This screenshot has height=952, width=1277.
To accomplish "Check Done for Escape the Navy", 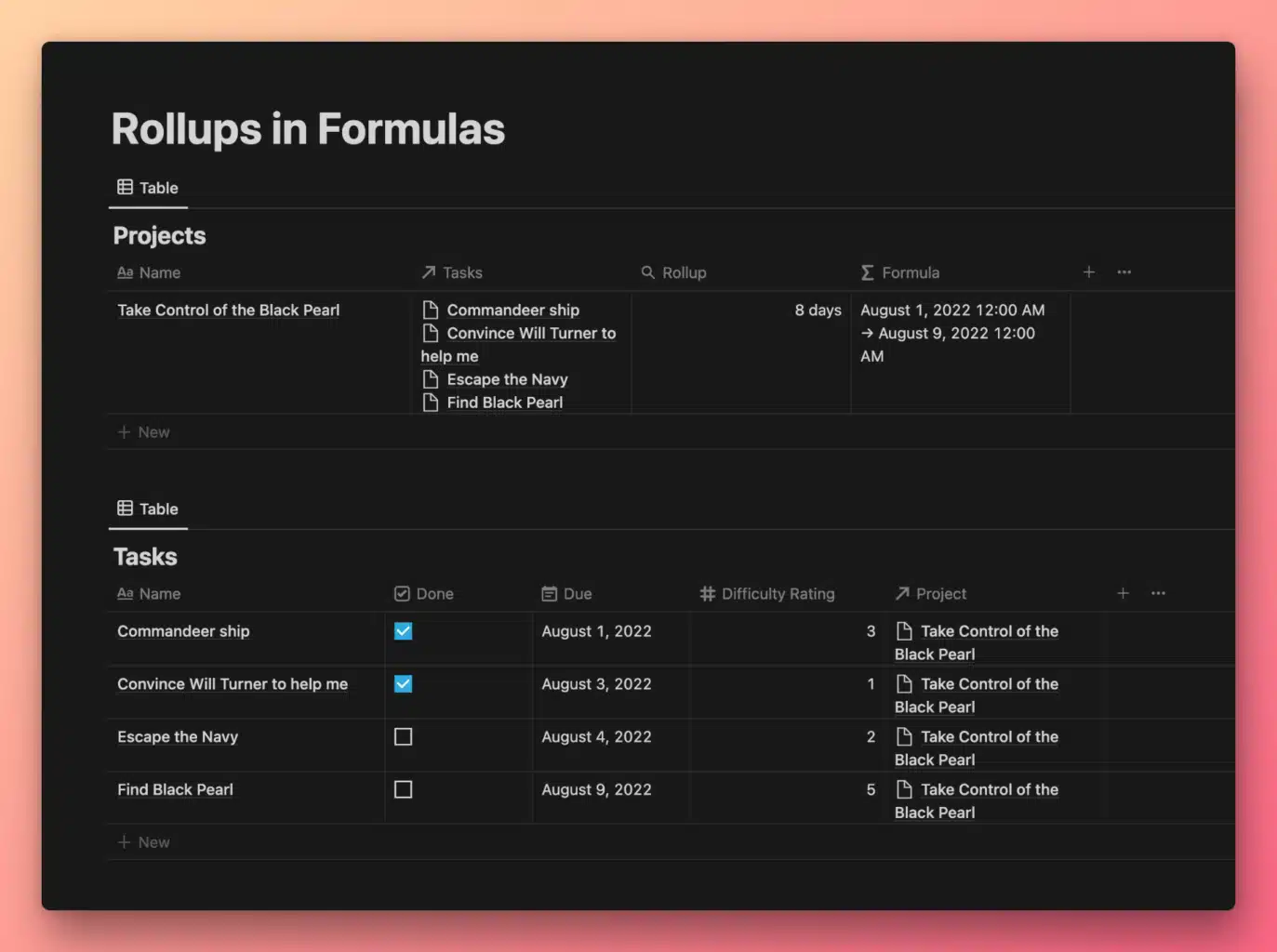I will 403,737.
